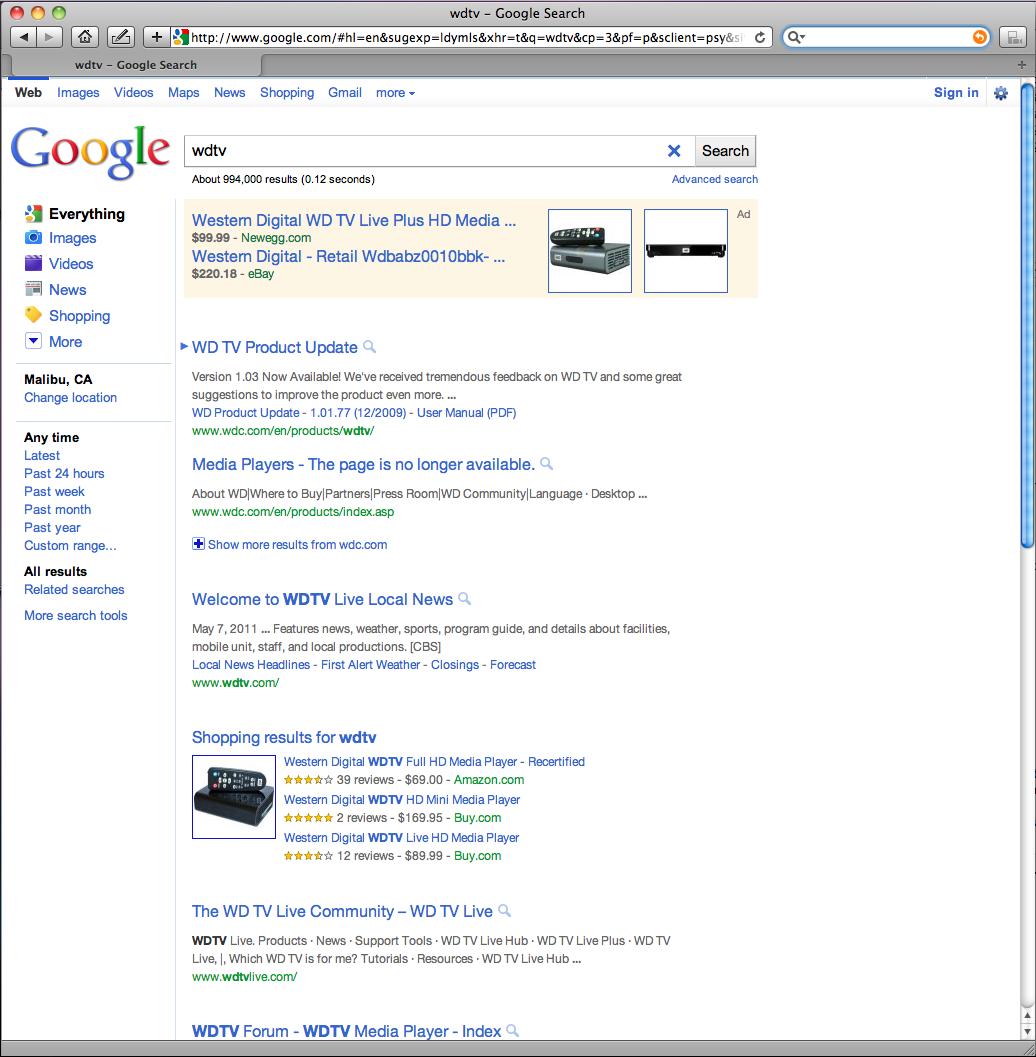The height and width of the screenshot is (1057, 1036).
Task: Click First Alert Weather sitelink
Action: pos(370,665)
